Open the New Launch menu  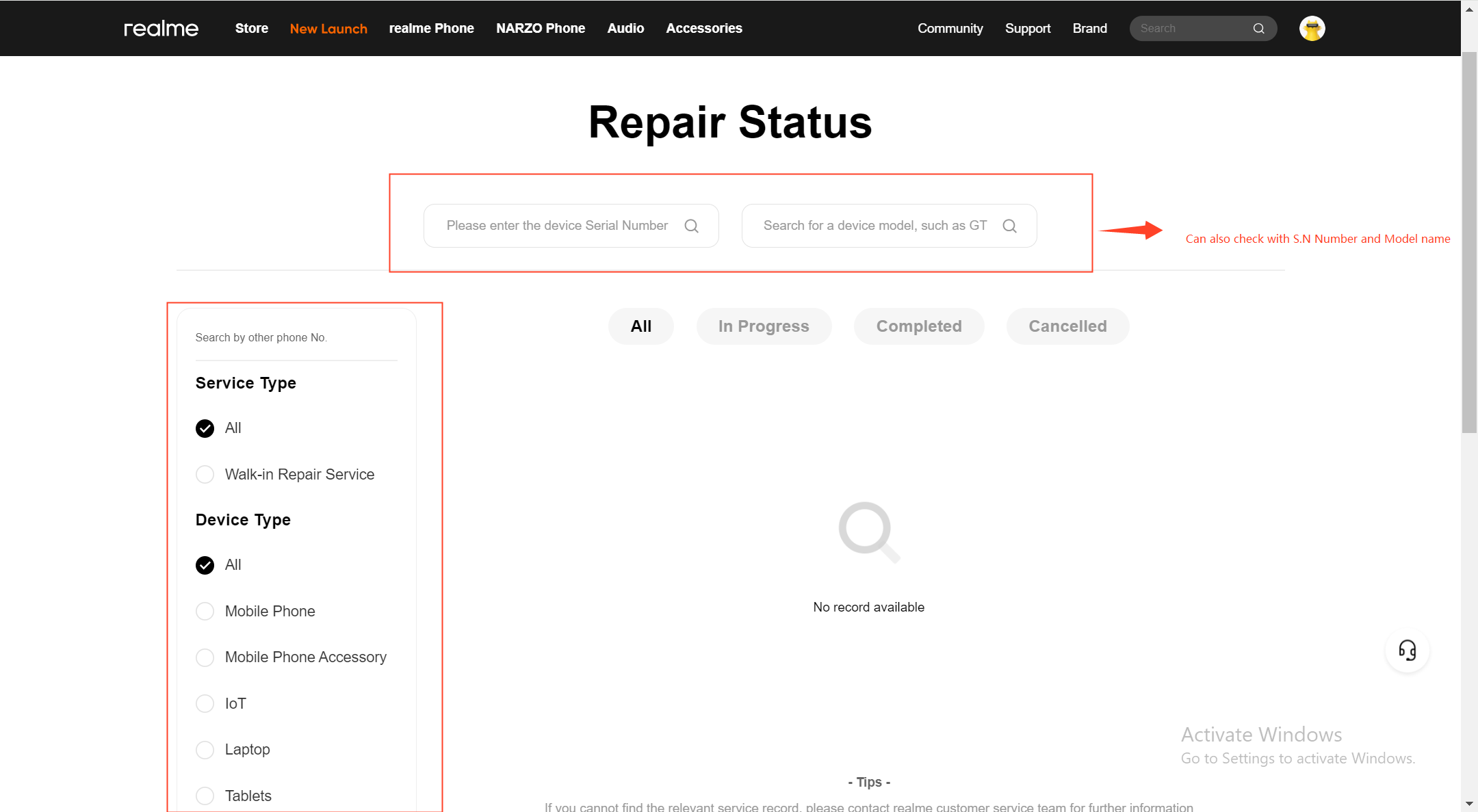328,29
